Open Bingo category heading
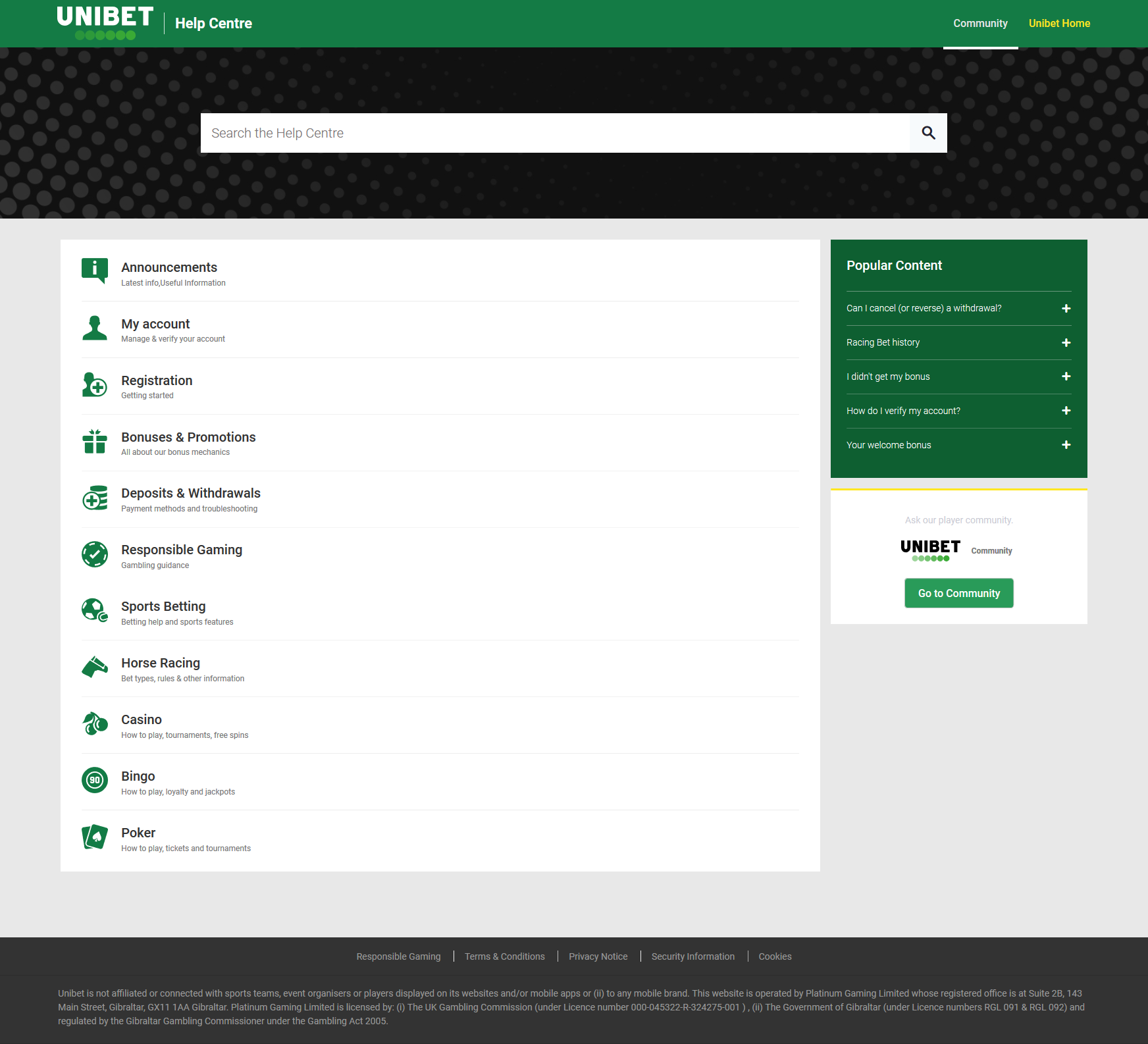Screen dimensions: 1148x1044 138,776
